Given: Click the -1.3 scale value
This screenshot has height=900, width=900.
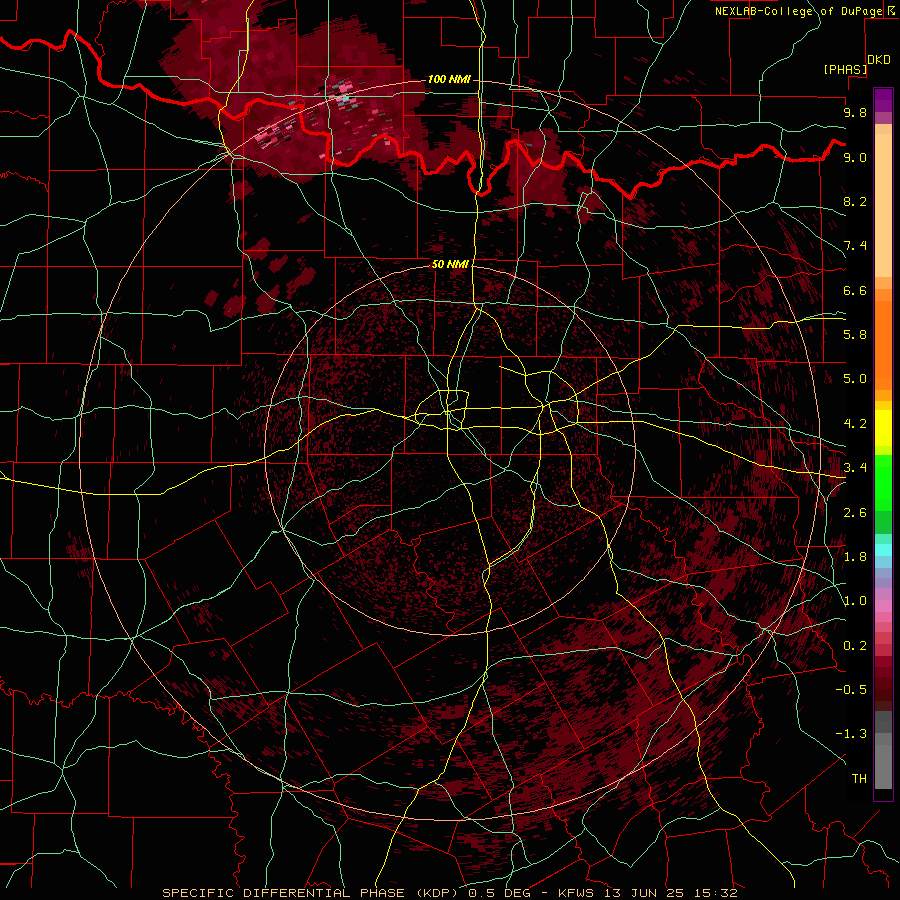Looking at the screenshot, I should [851, 734].
